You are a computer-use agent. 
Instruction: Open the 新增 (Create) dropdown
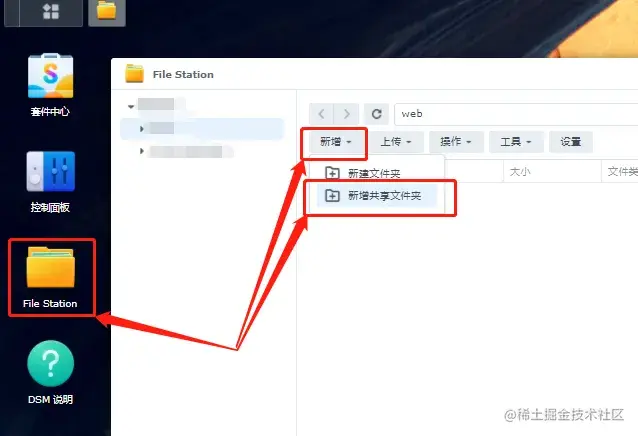click(336, 142)
